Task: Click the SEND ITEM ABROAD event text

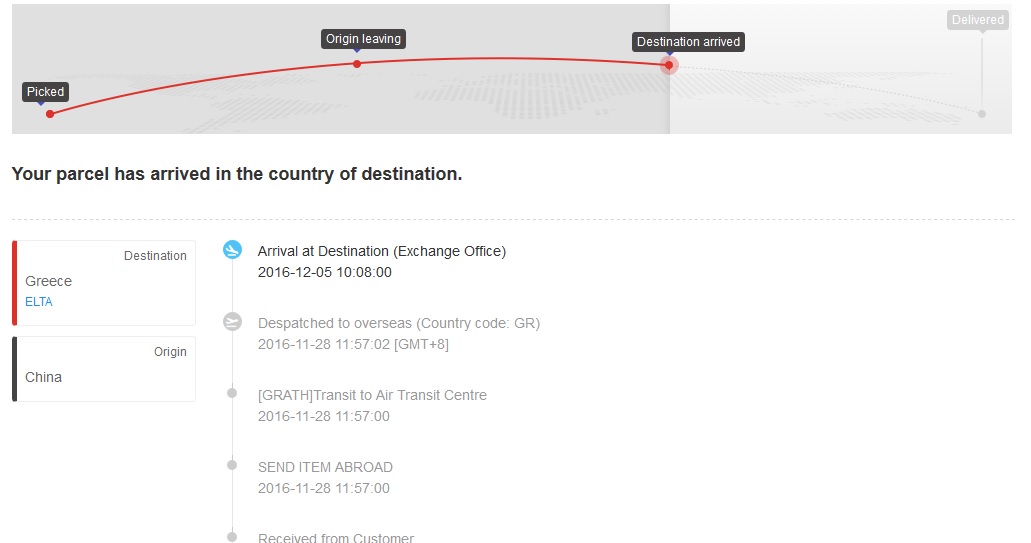Action: pyautogui.click(x=325, y=467)
